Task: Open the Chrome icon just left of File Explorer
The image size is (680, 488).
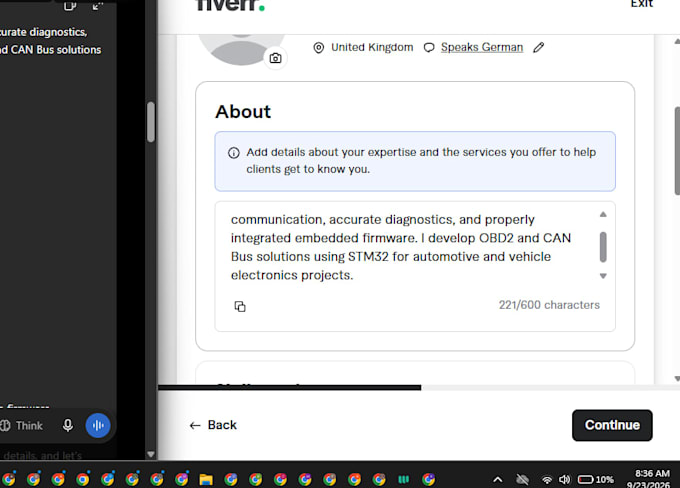Action: point(181,479)
